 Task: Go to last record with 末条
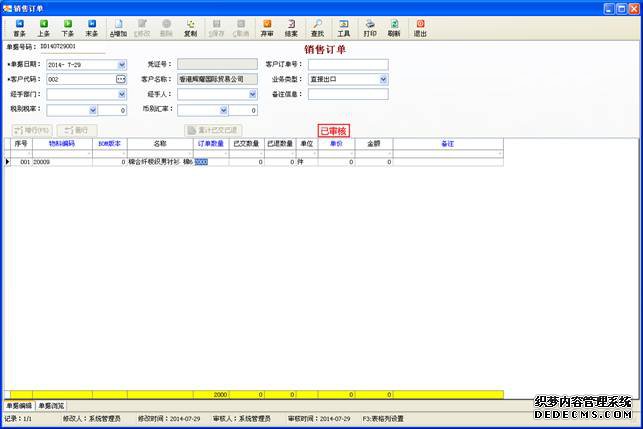[x=92, y=27]
